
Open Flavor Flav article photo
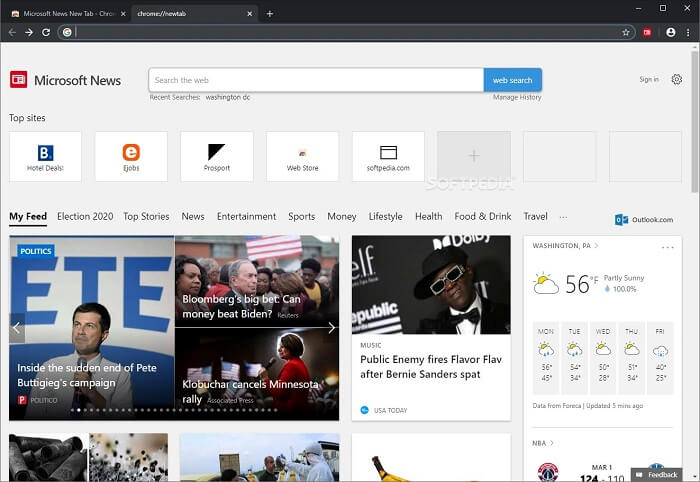(x=431, y=285)
